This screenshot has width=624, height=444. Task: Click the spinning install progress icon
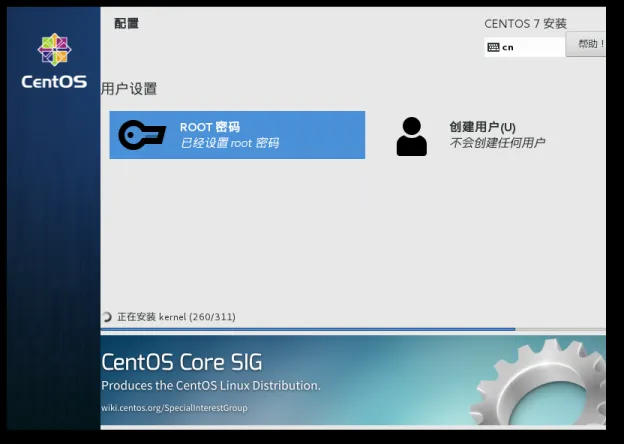click(x=106, y=317)
